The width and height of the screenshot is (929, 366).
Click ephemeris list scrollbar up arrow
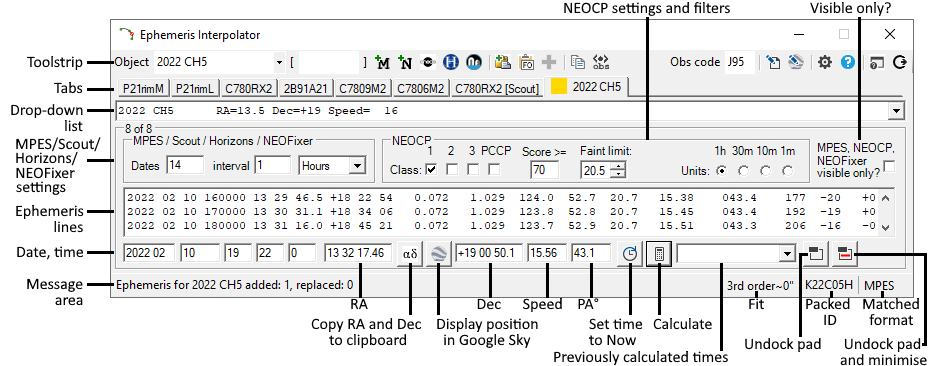[x=885, y=198]
